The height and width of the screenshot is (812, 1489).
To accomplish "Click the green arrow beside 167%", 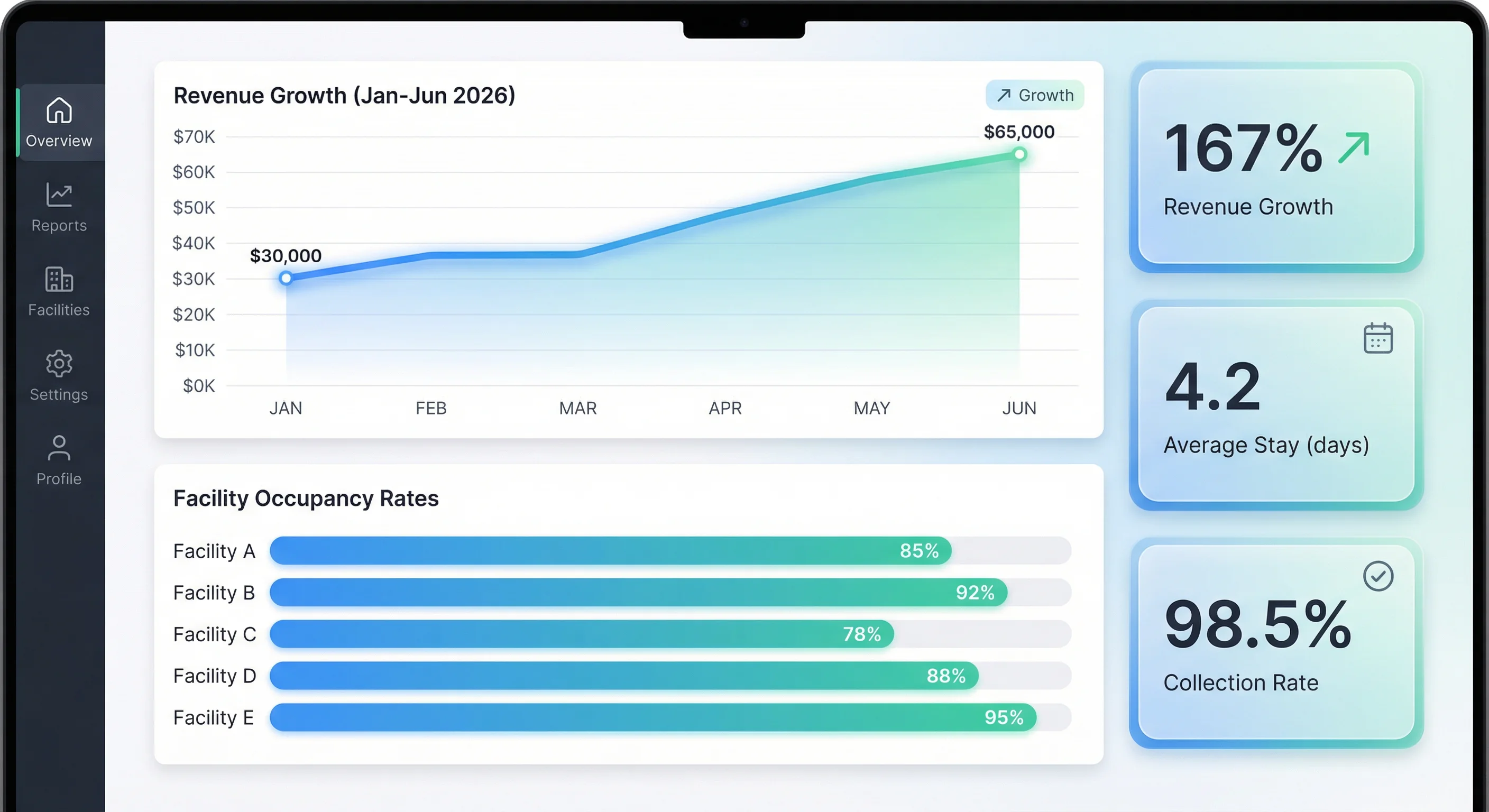I will (x=1354, y=148).
